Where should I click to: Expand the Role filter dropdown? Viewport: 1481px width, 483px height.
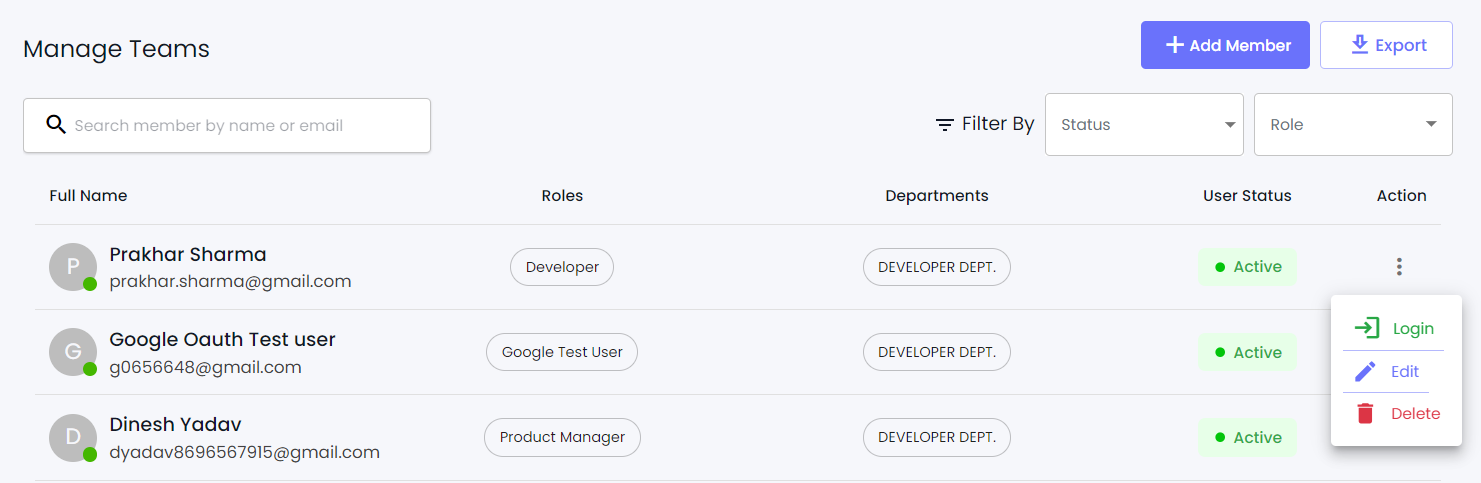tap(1352, 125)
